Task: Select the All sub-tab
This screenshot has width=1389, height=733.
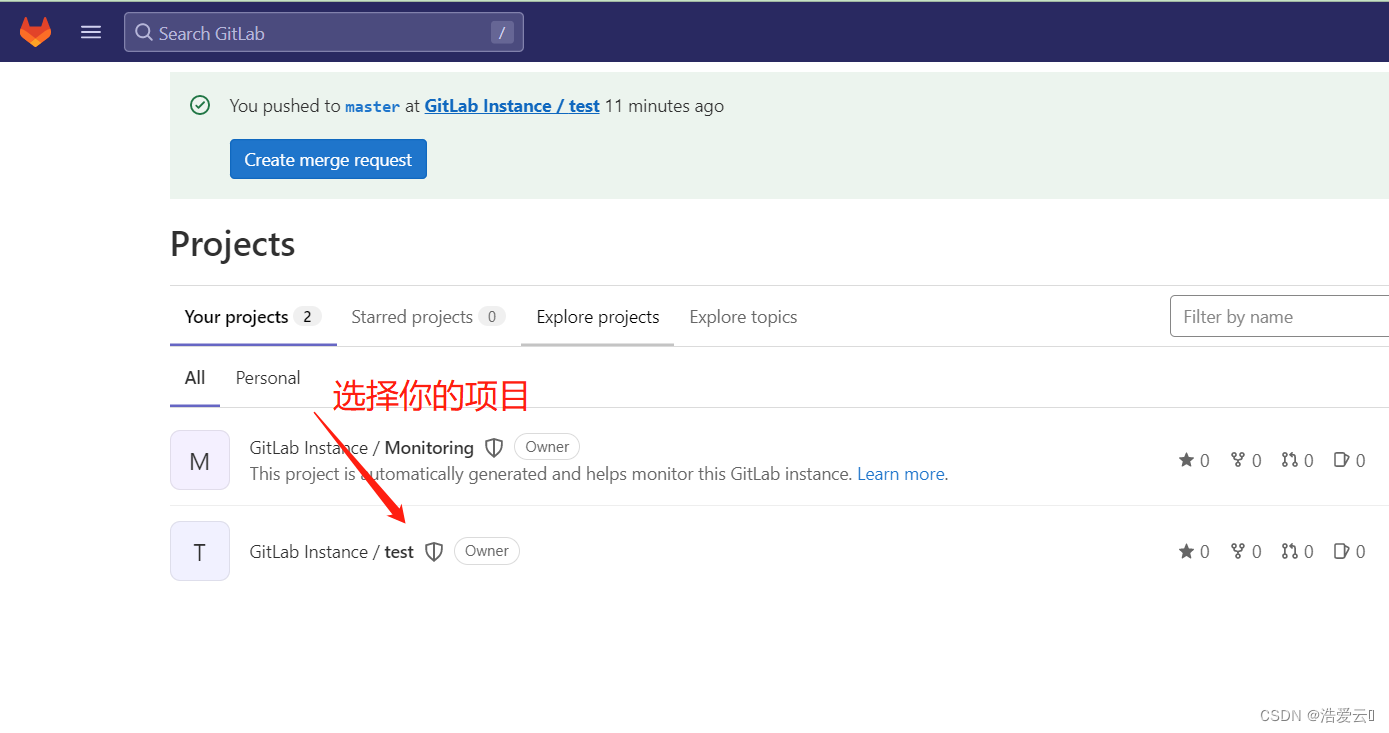Action: [195, 378]
